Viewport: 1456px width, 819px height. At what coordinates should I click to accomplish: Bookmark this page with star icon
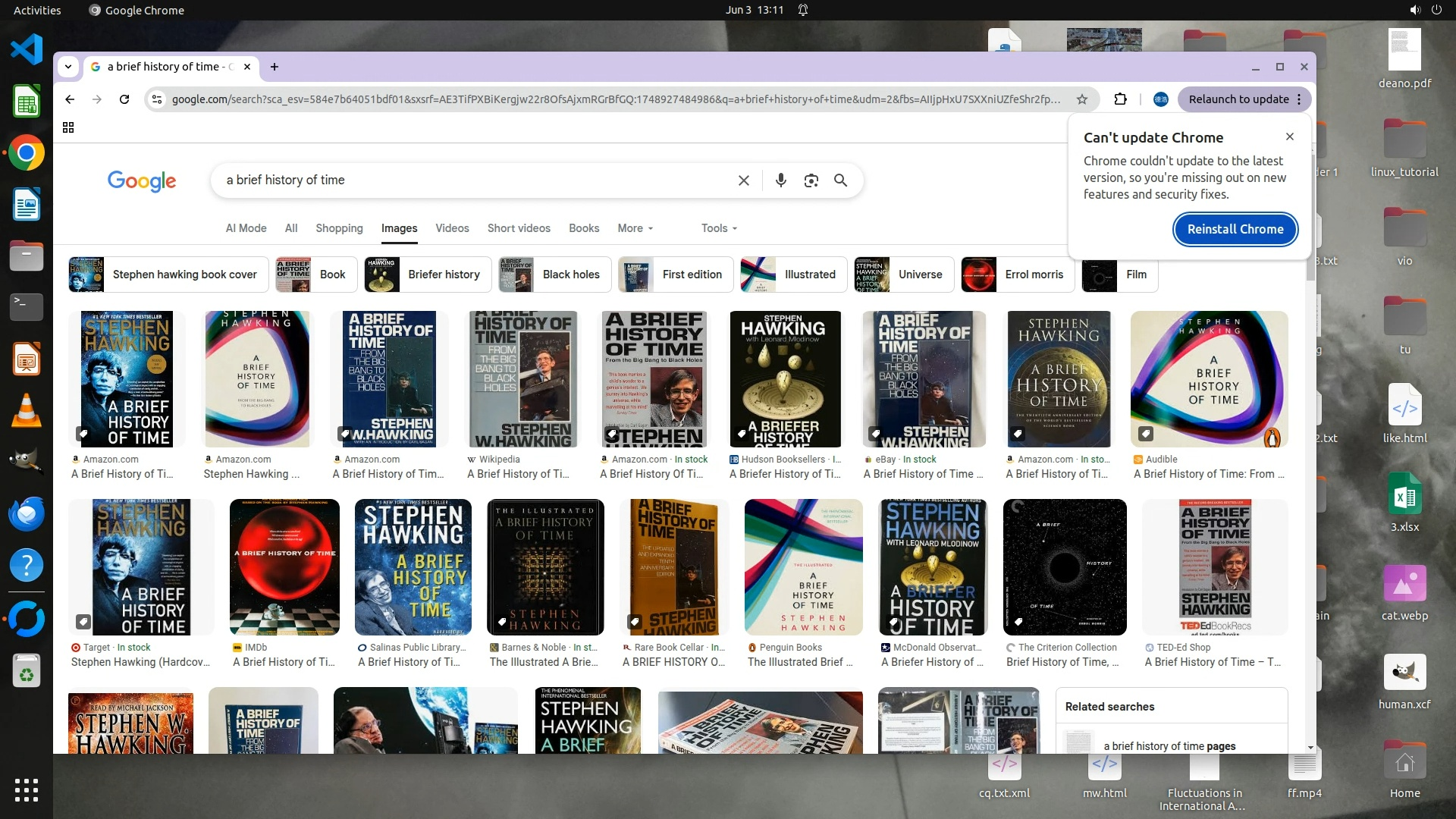(1082, 99)
